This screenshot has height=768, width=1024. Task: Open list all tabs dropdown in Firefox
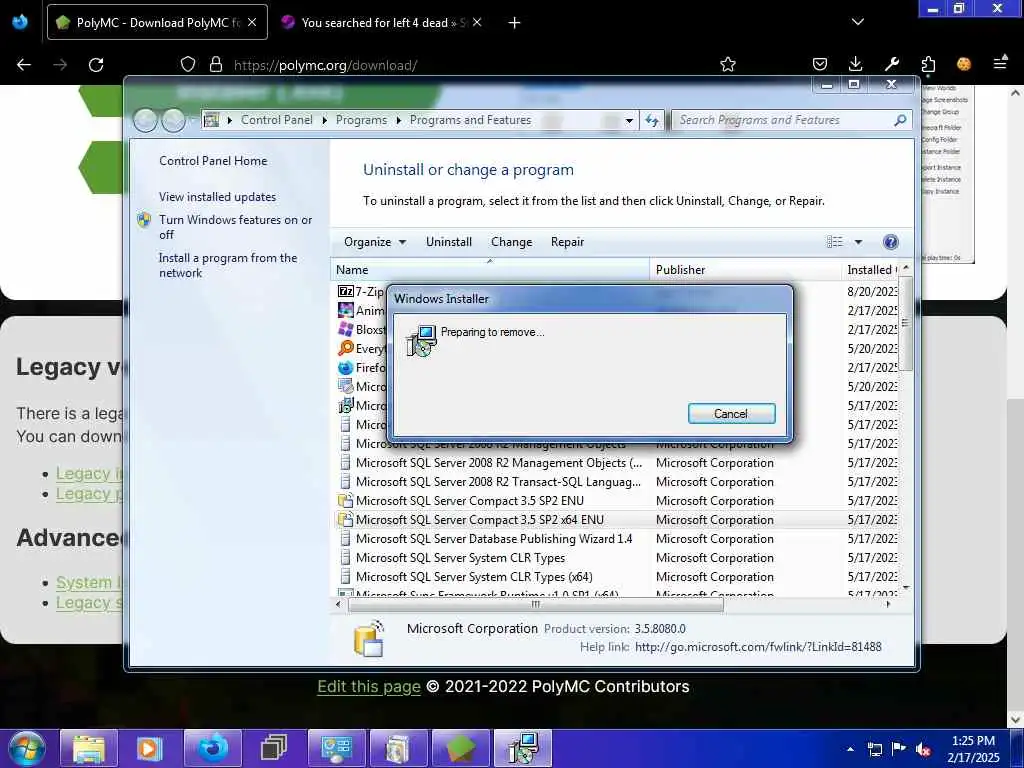tap(858, 22)
